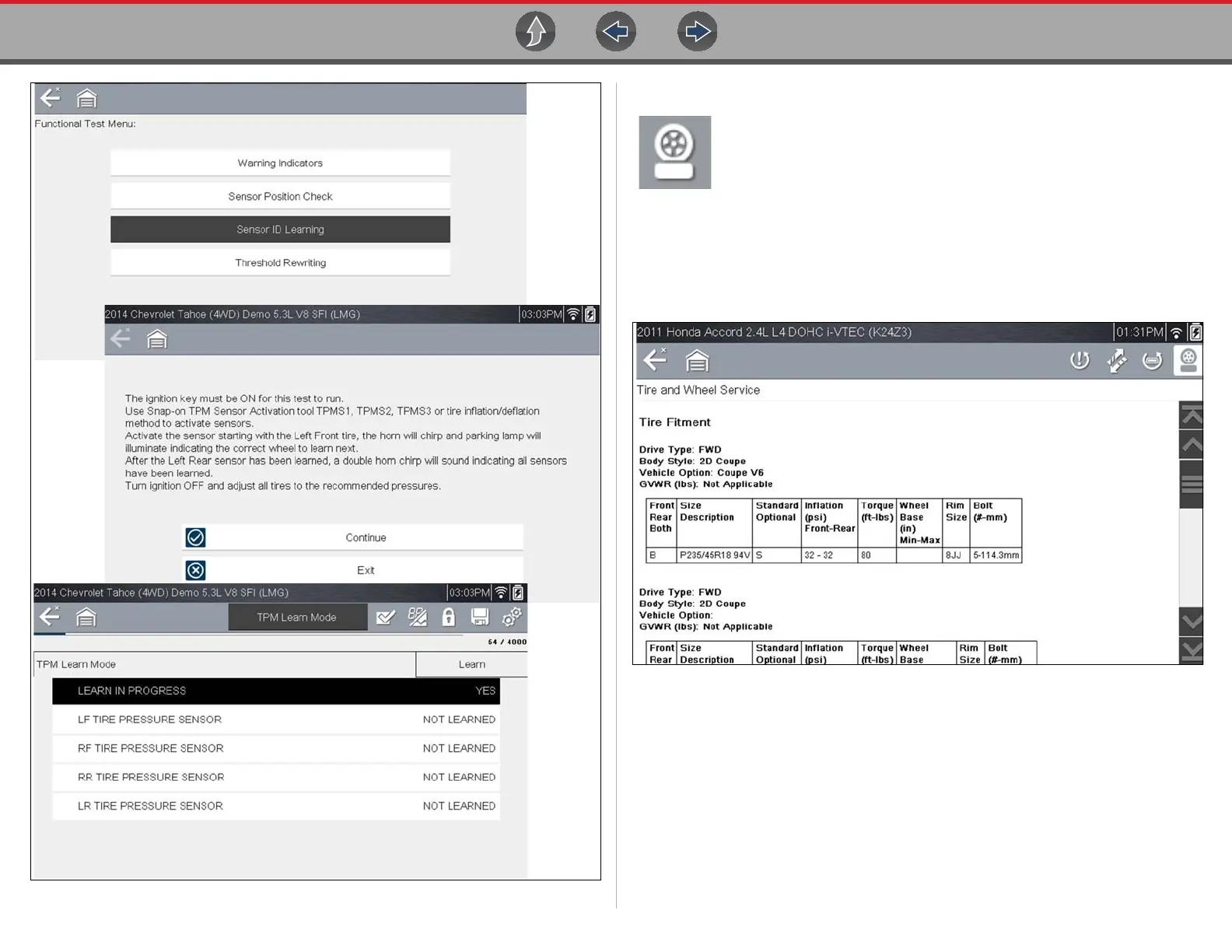Screen dimensions: 1232x952
Task: Tap the X icon beside Exit
Action: [196, 570]
